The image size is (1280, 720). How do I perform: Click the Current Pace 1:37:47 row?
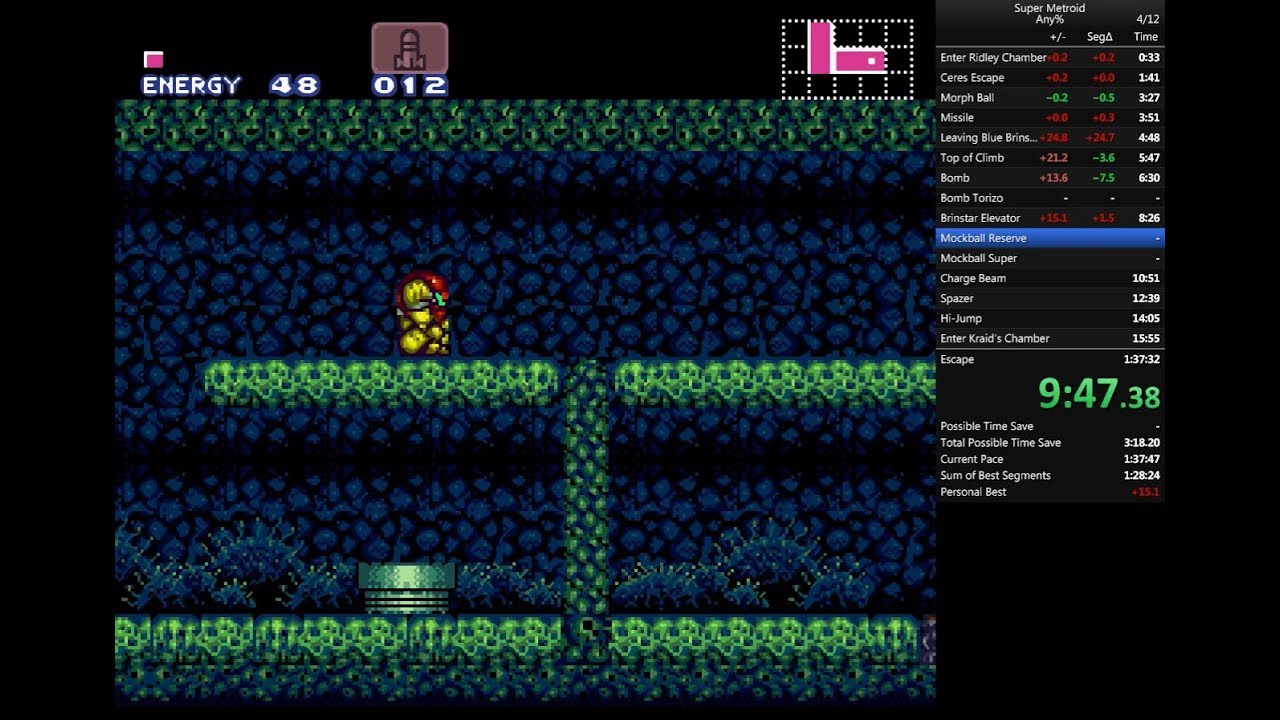[x=1050, y=459]
